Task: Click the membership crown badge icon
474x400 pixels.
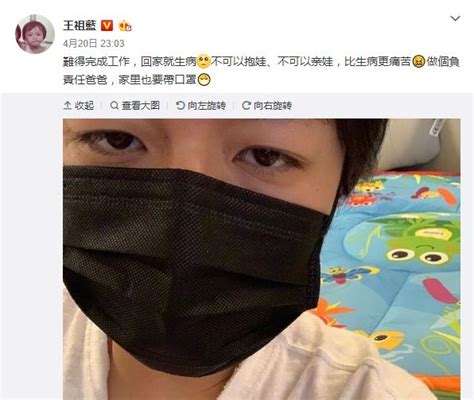Action: pyautogui.click(x=125, y=26)
